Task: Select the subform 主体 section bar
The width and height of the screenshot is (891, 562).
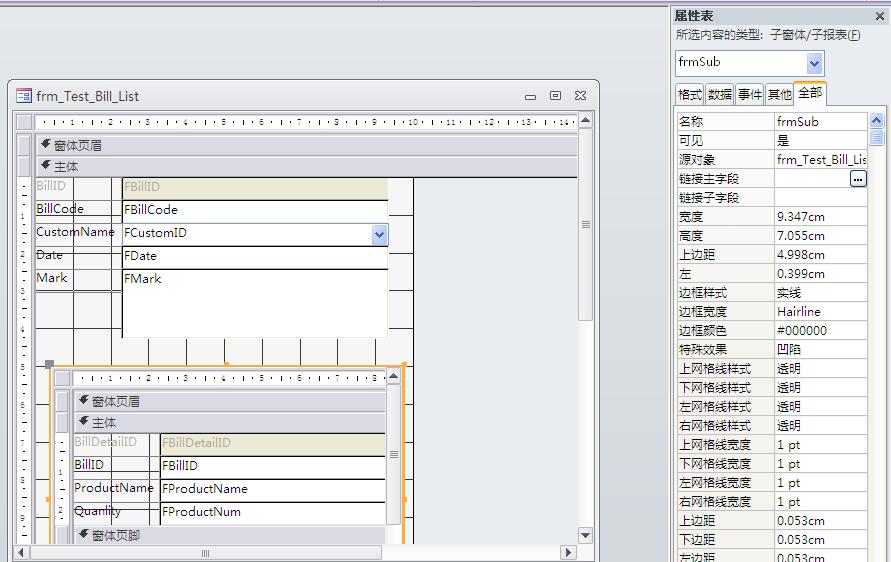Action: [230, 423]
